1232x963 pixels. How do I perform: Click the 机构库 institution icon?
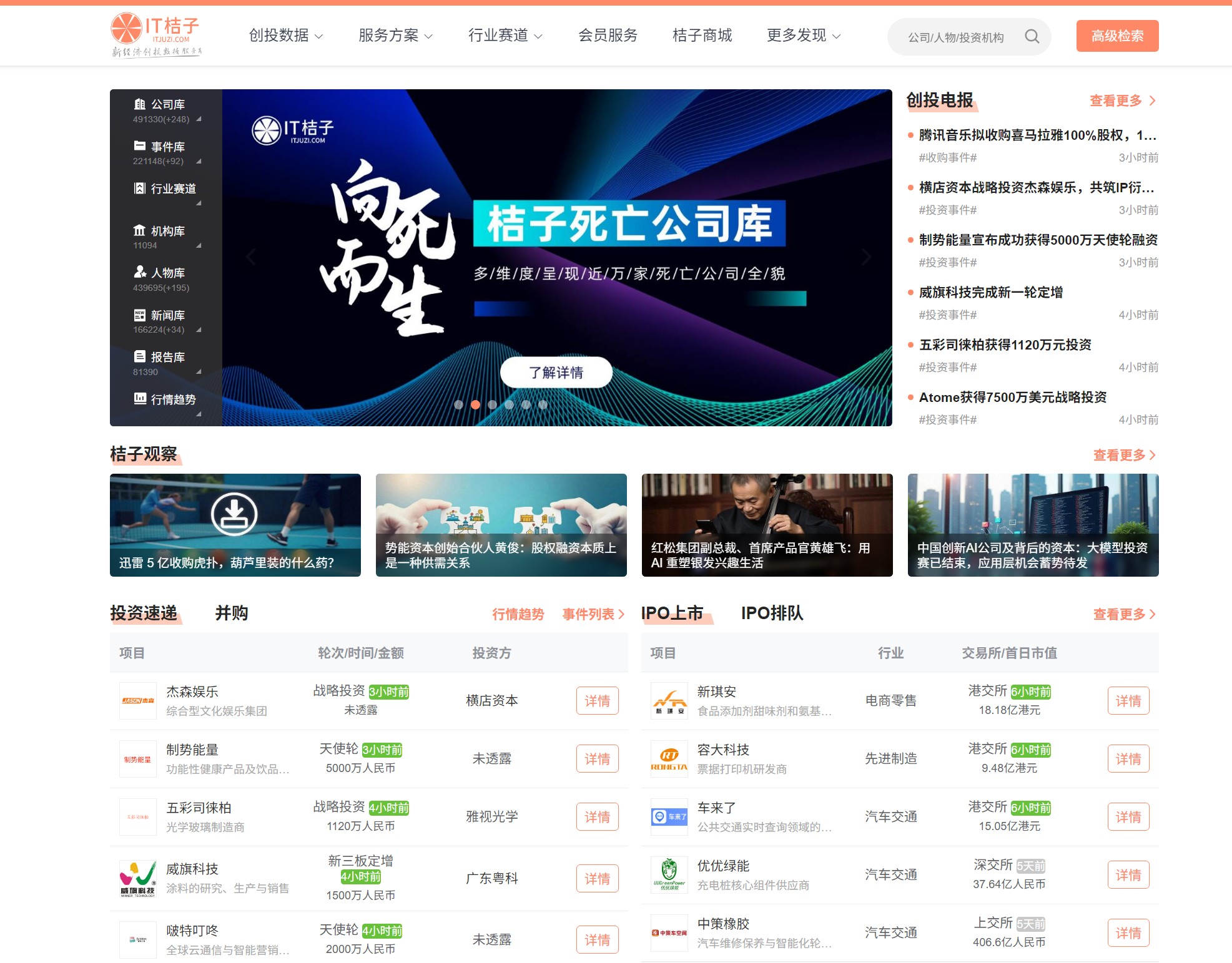pos(140,230)
